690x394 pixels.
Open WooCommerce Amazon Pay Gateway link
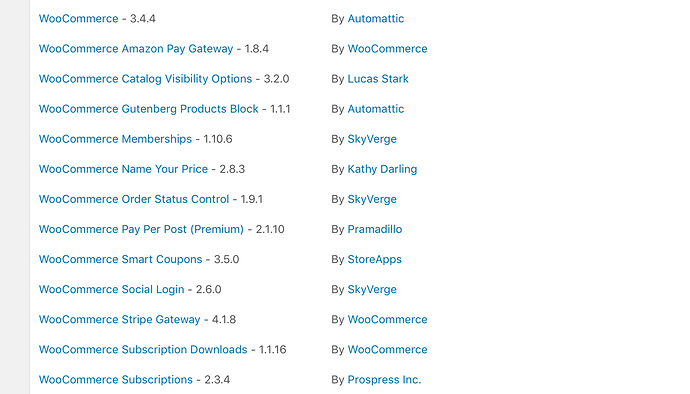pyautogui.click(x=136, y=49)
